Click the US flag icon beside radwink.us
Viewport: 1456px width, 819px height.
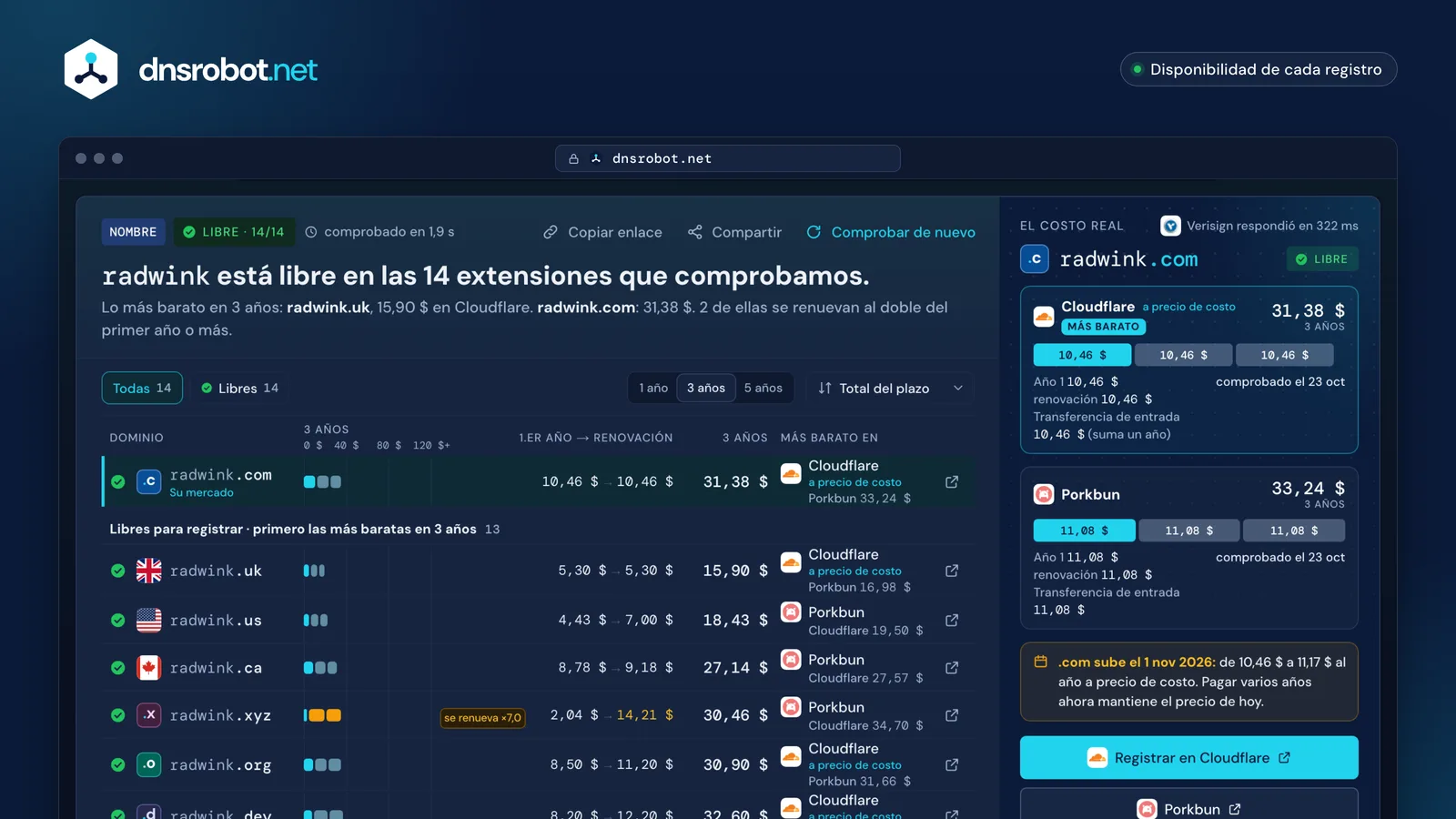[149, 620]
